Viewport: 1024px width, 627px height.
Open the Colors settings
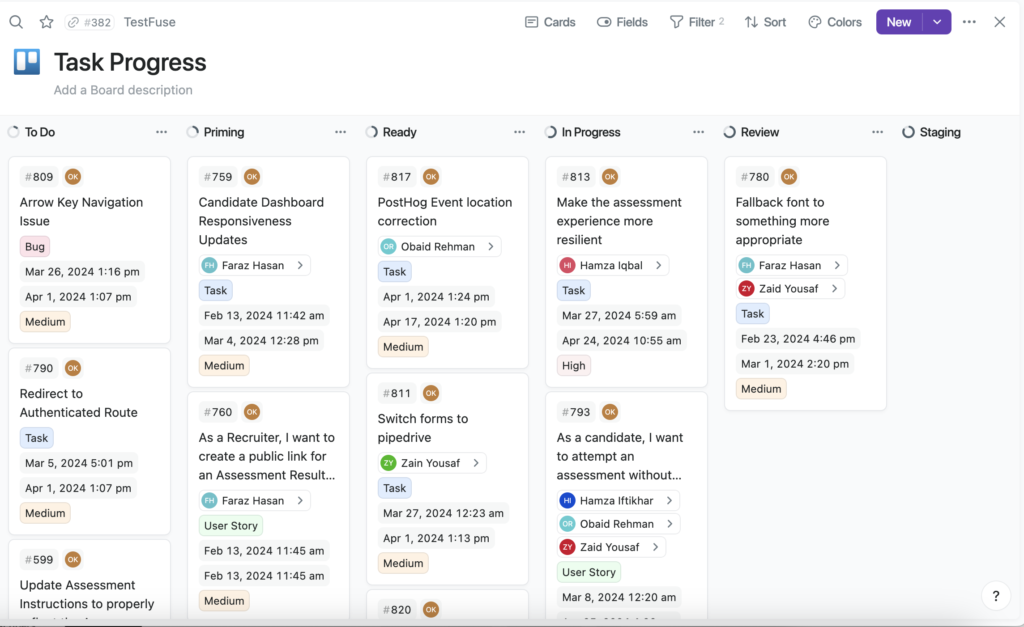(x=835, y=22)
